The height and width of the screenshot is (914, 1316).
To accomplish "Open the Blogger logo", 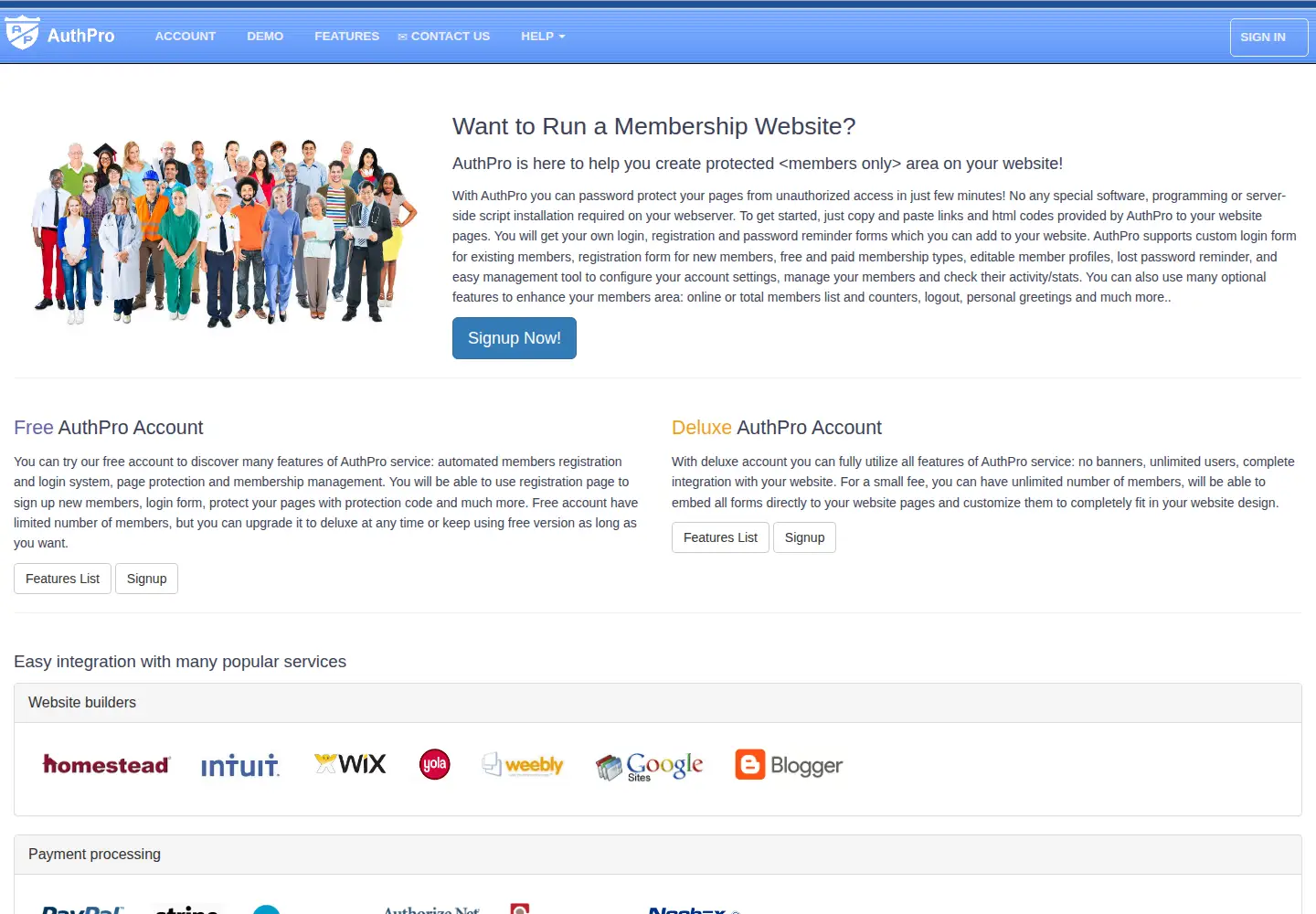I will click(x=789, y=765).
